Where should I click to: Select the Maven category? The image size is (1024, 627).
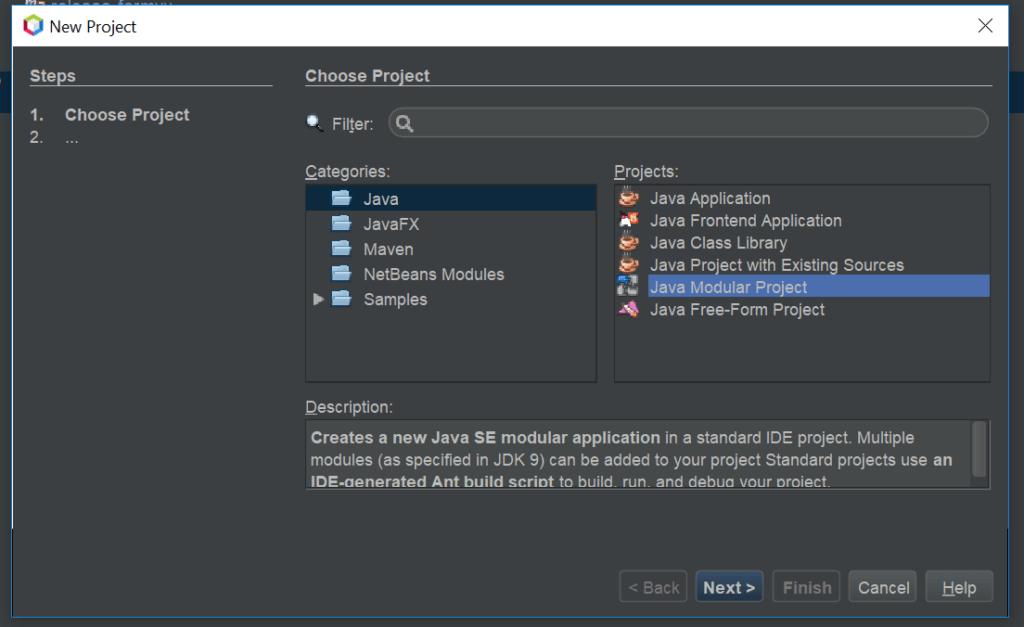point(388,248)
